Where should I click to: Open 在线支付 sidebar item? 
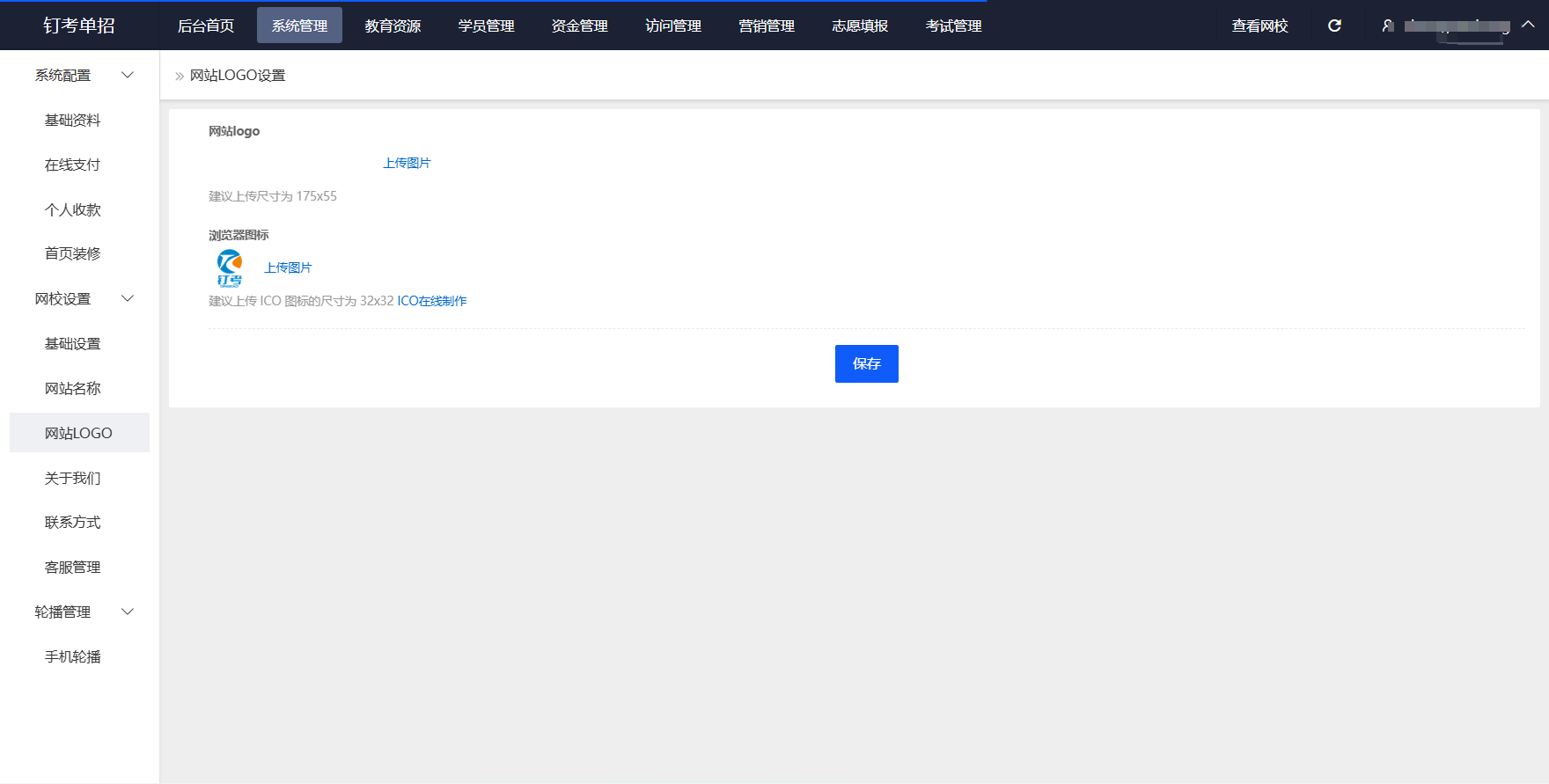point(73,165)
